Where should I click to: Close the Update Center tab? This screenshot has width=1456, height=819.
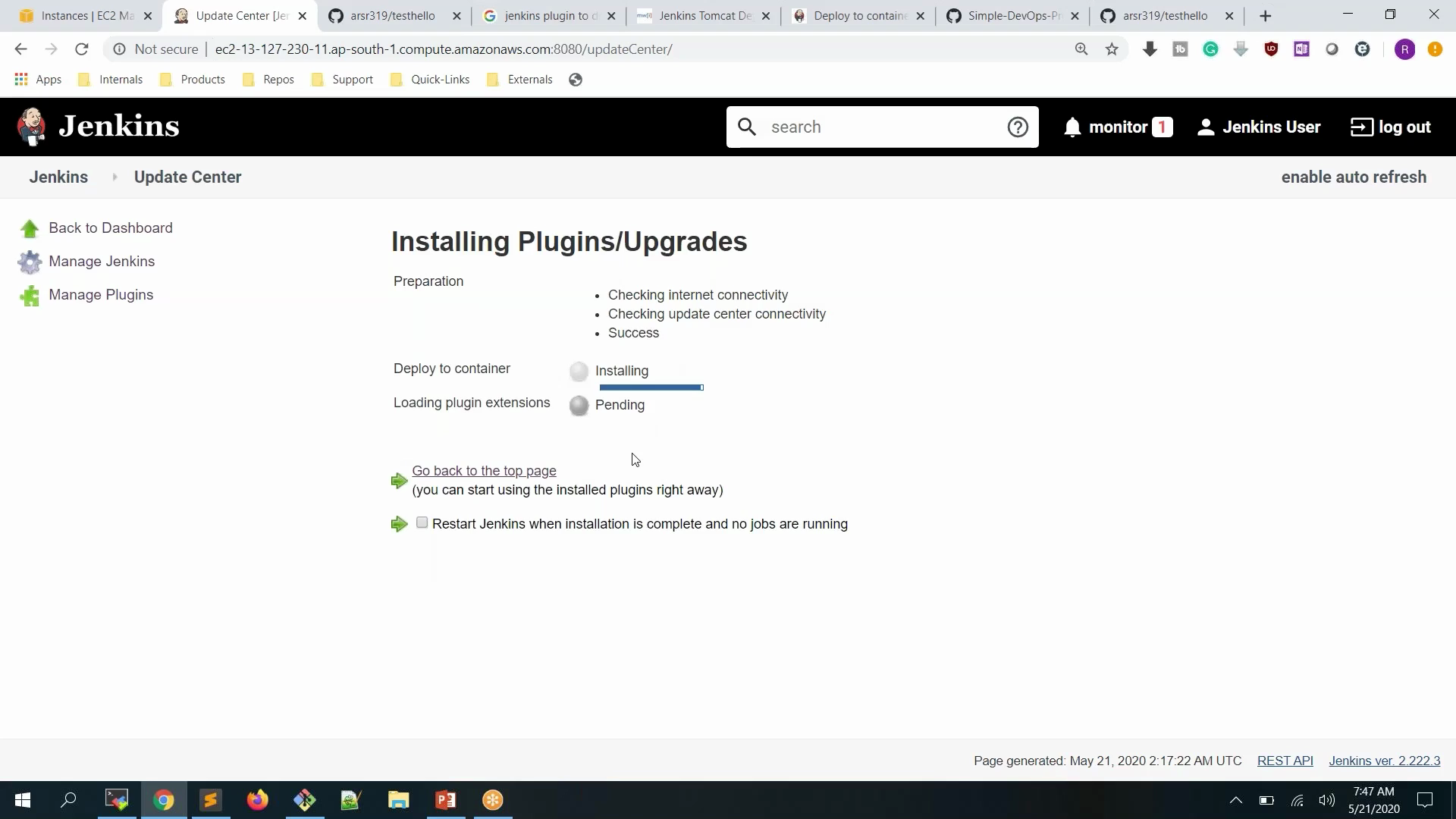tap(302, 16)
